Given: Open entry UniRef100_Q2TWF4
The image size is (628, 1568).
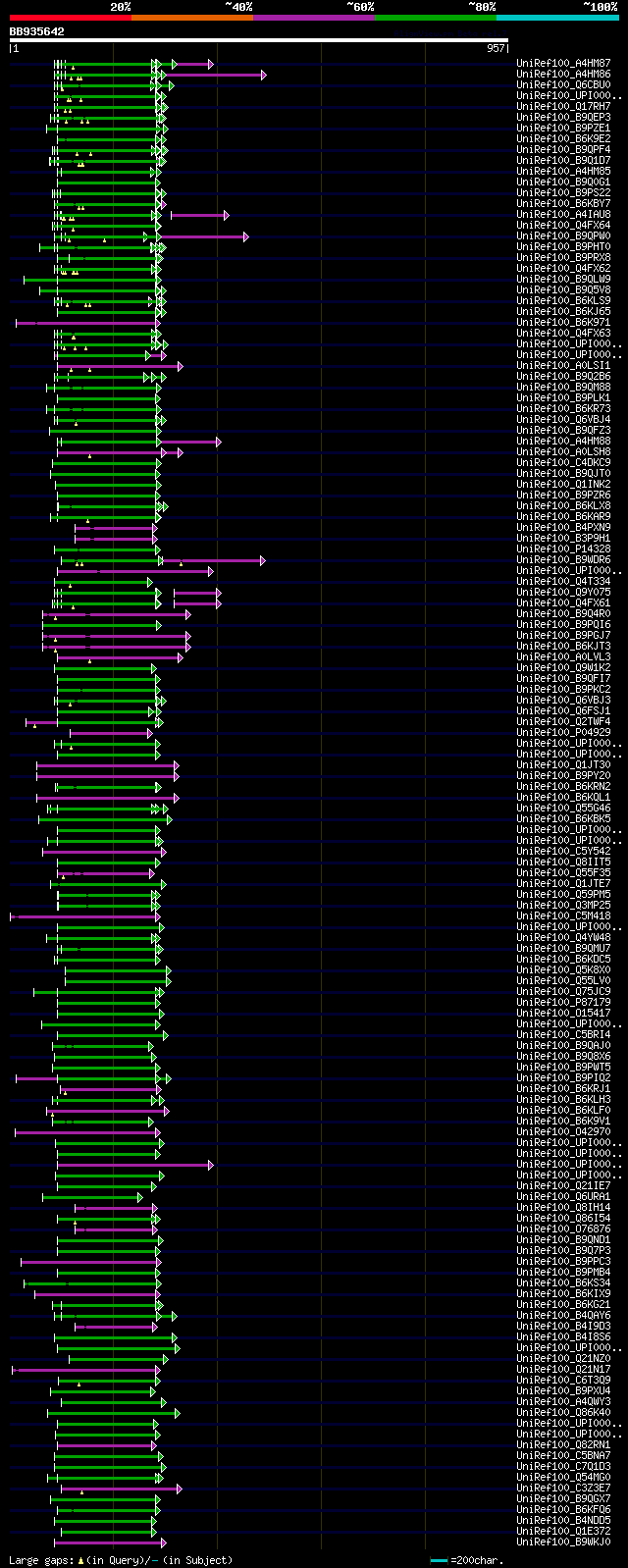Looking at the screenshot, I should click(563, 722).
